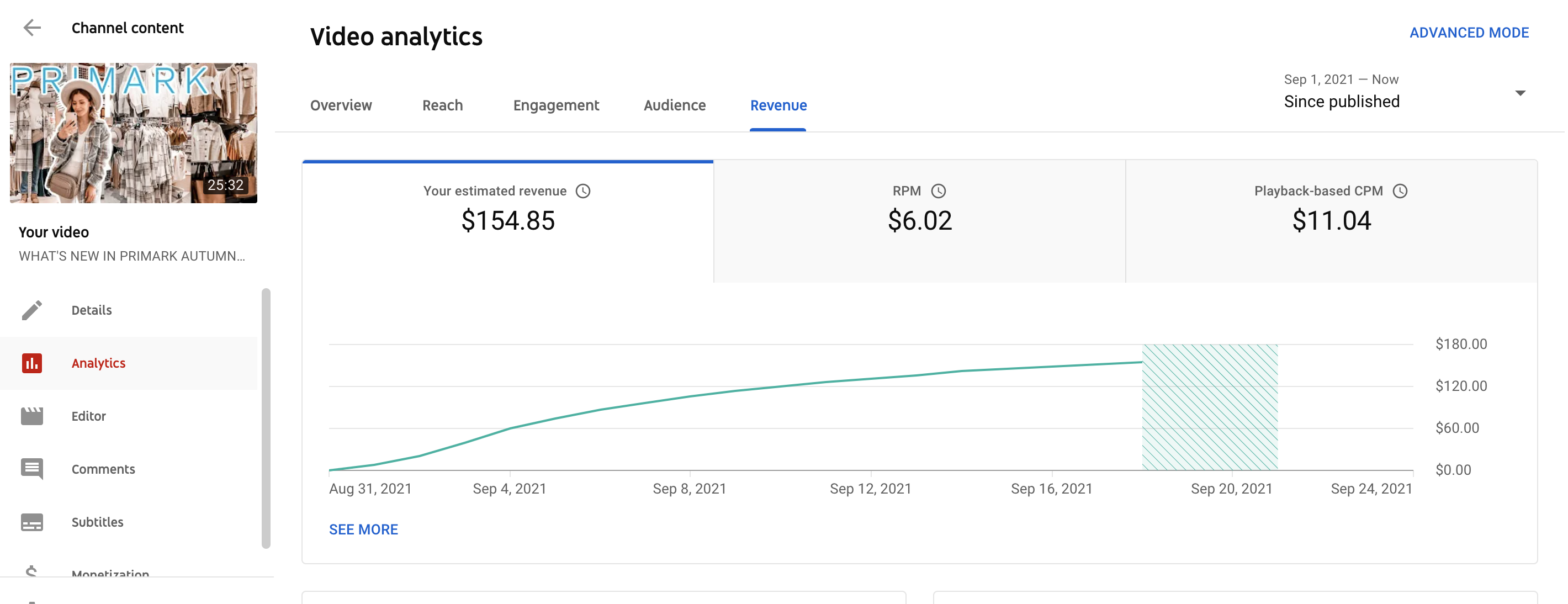Viewport: 1568px width, 604px height.
Task: Open the Details pencil icon
Action: coord(31,310)
